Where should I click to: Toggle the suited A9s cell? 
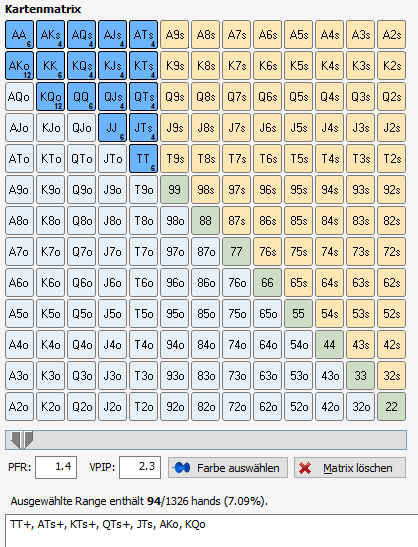click(x=174, y=35)
